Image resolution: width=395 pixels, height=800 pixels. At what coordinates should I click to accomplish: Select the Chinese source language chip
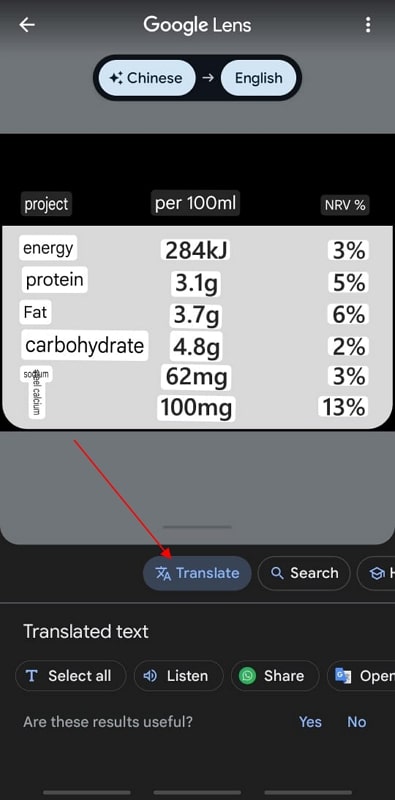[x=146, y=78]
